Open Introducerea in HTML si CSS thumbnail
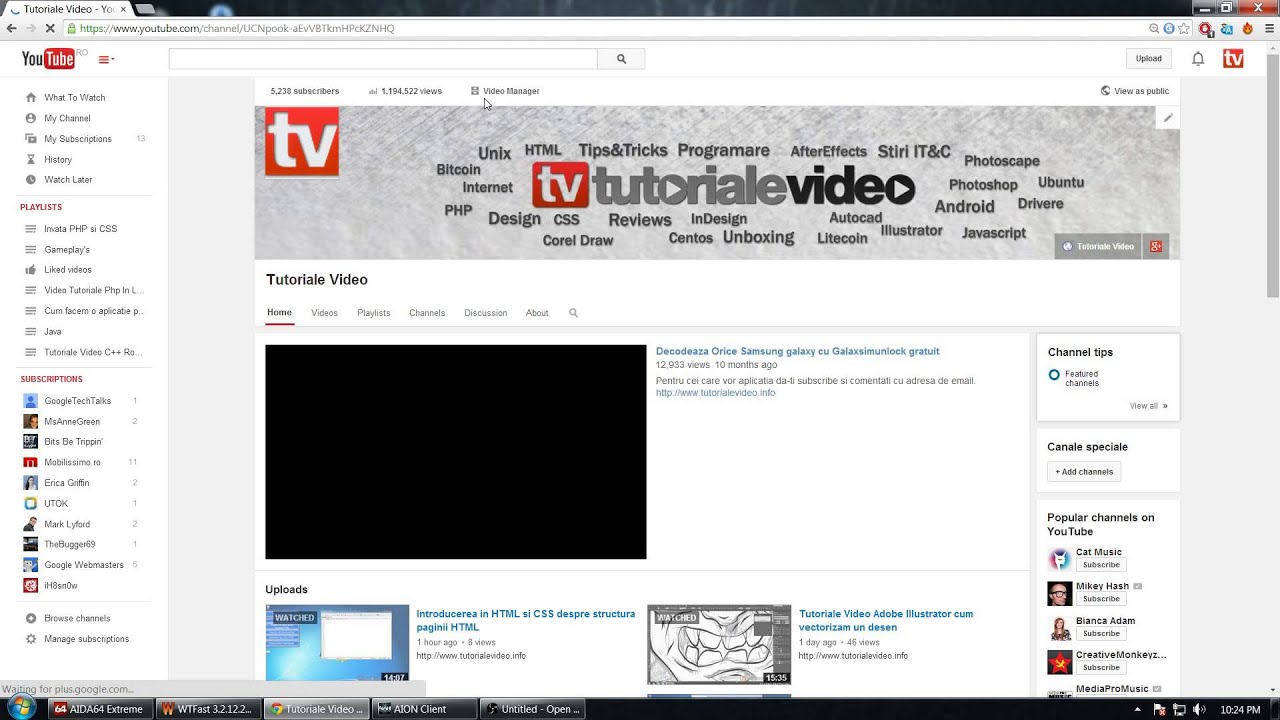 point(337,643)
